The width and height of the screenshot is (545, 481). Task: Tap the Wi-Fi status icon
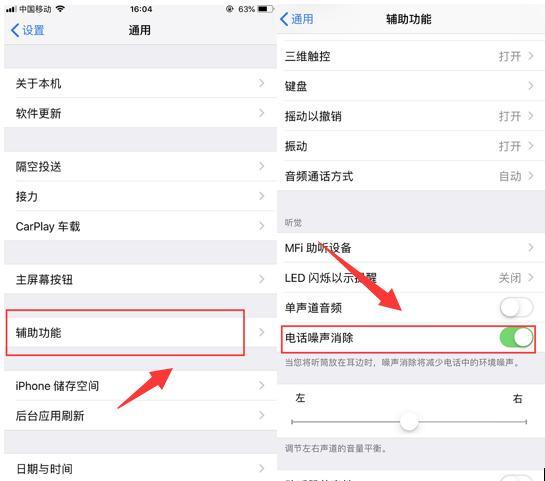pyautogui.click(x=60, y=9)
